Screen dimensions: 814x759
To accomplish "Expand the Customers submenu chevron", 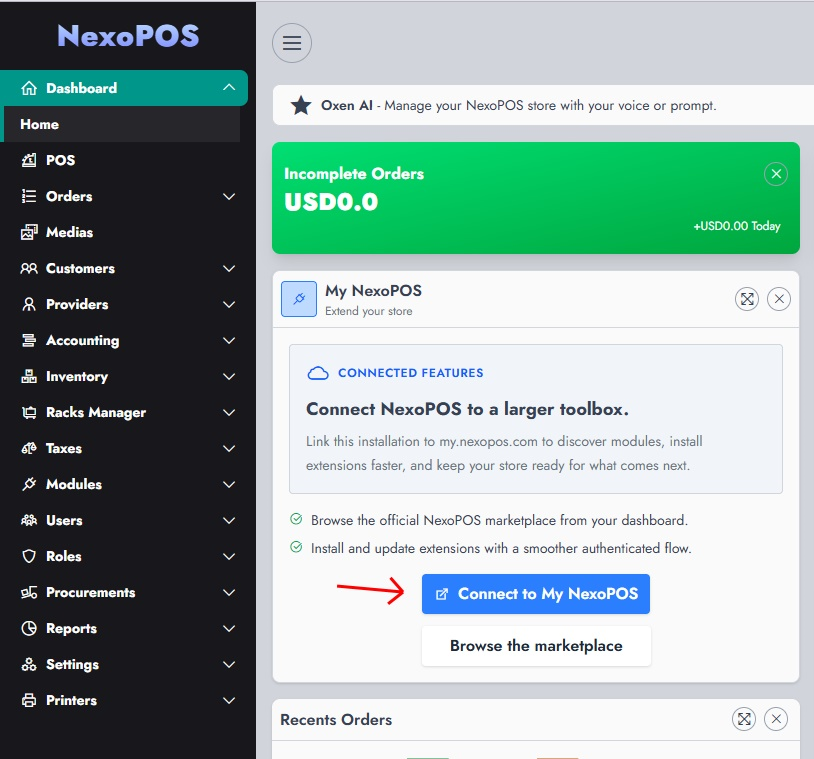I will click(229, 268).
